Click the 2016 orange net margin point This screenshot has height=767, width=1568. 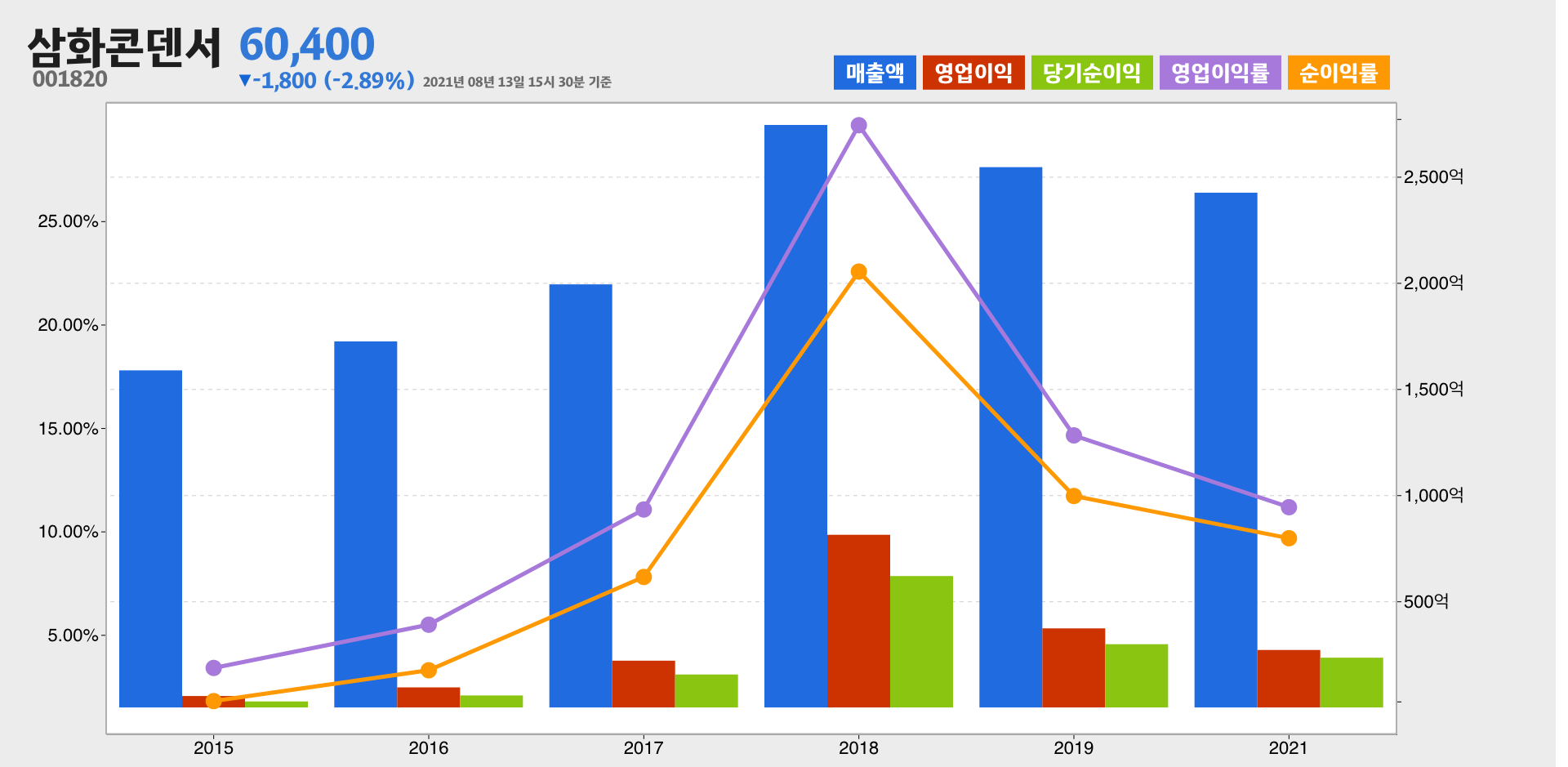coord(429,671)
